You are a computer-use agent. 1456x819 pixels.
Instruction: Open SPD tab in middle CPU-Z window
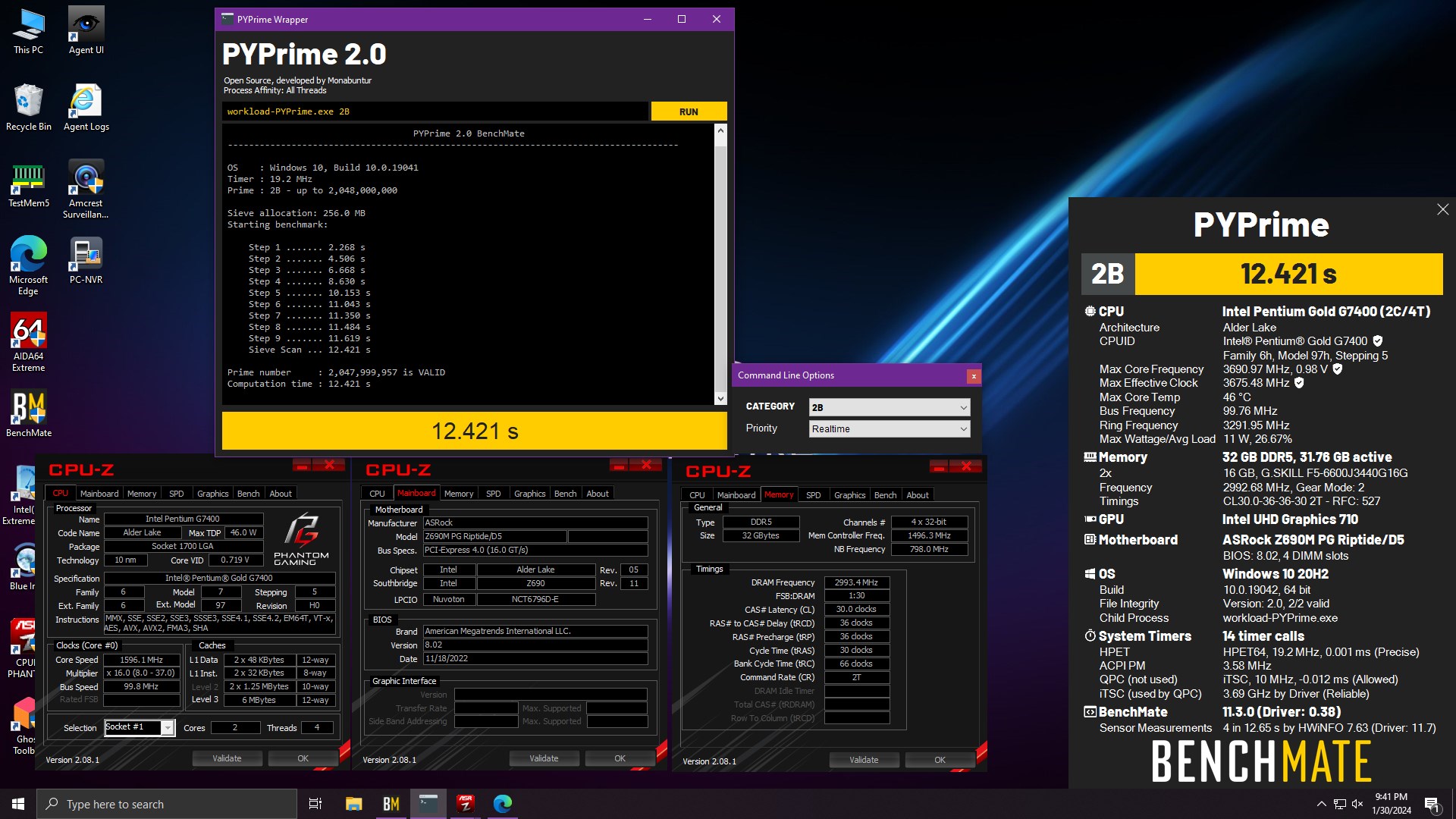(494, 494)
